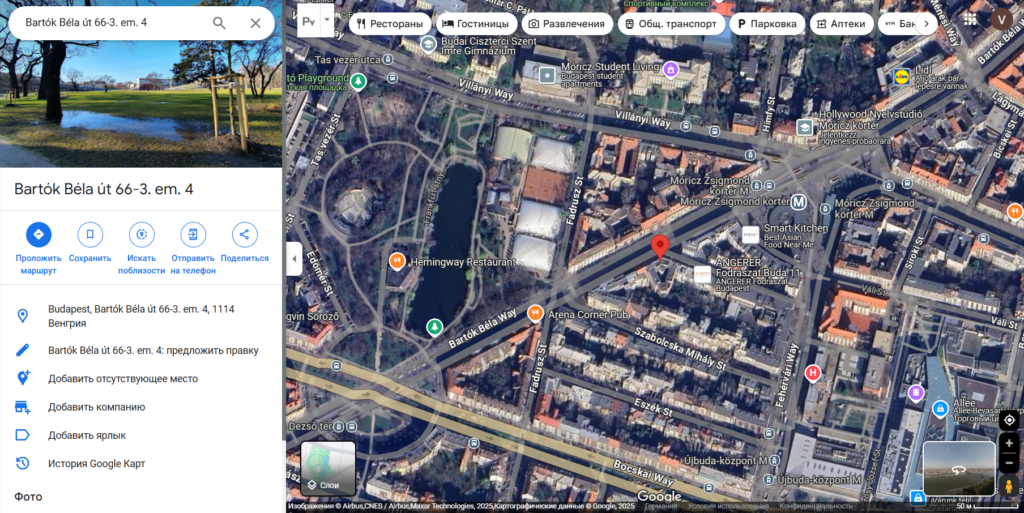Send to phone with Отправить на телефон

[x=193, y=249]
